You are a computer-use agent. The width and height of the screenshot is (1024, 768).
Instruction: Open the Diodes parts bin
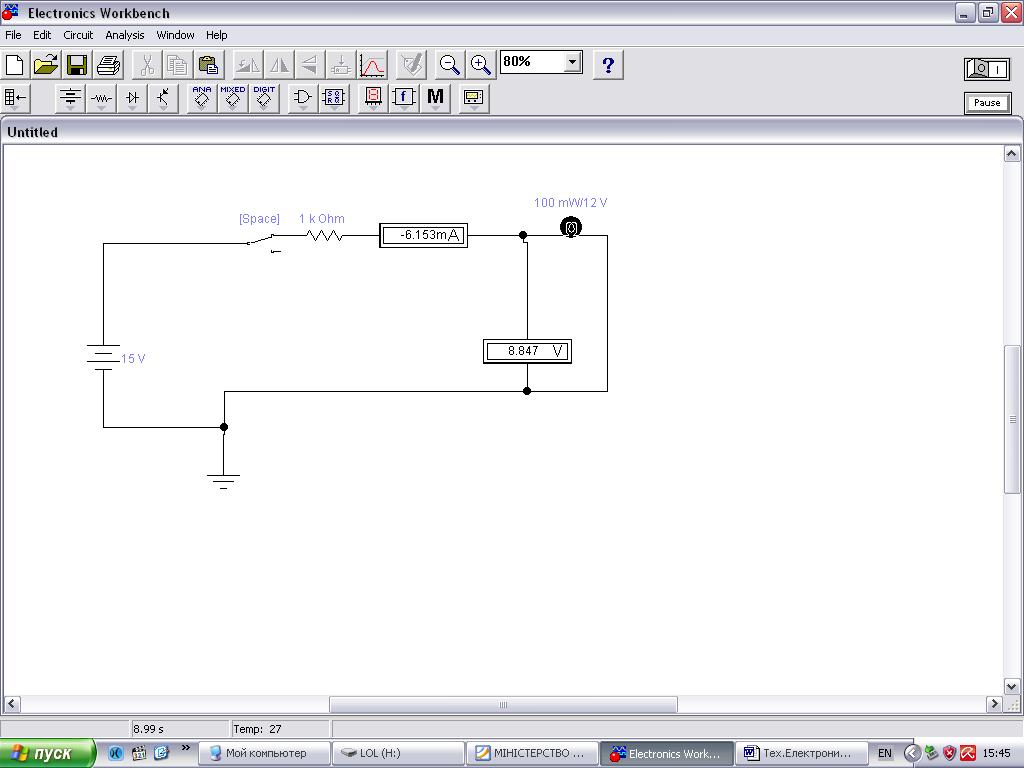point(133,98)
